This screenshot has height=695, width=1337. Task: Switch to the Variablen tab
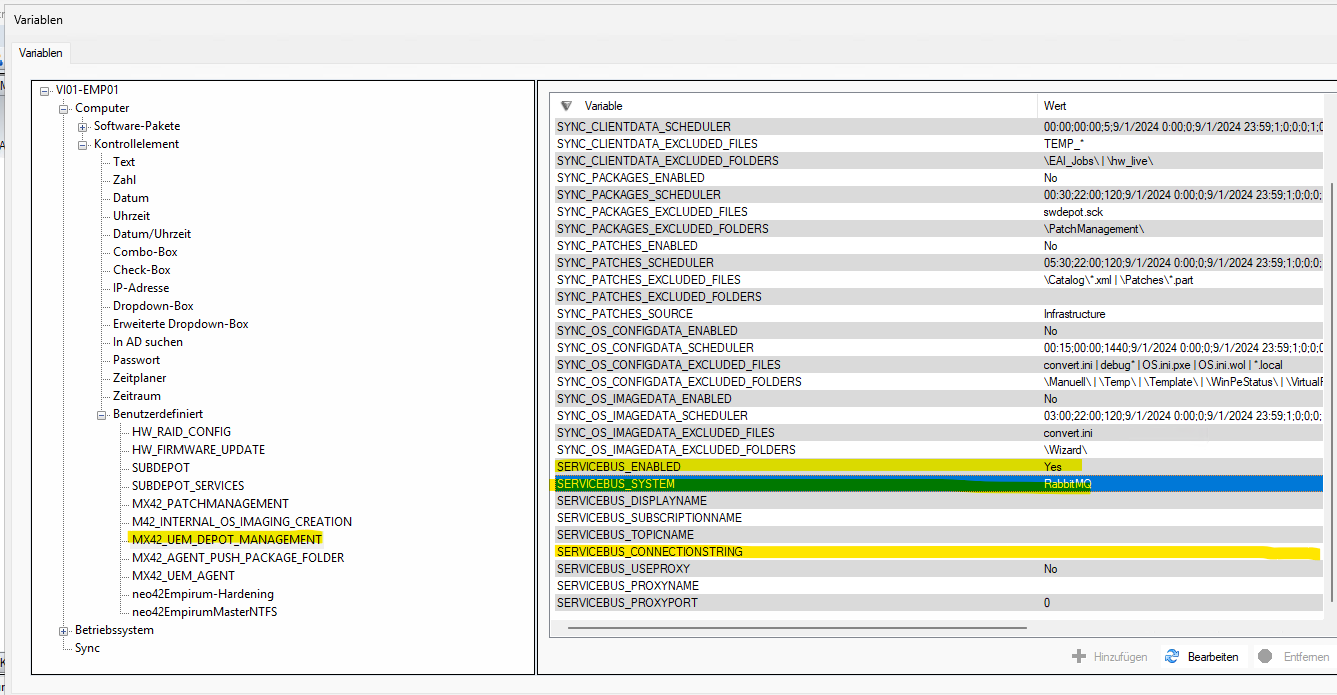41,53
